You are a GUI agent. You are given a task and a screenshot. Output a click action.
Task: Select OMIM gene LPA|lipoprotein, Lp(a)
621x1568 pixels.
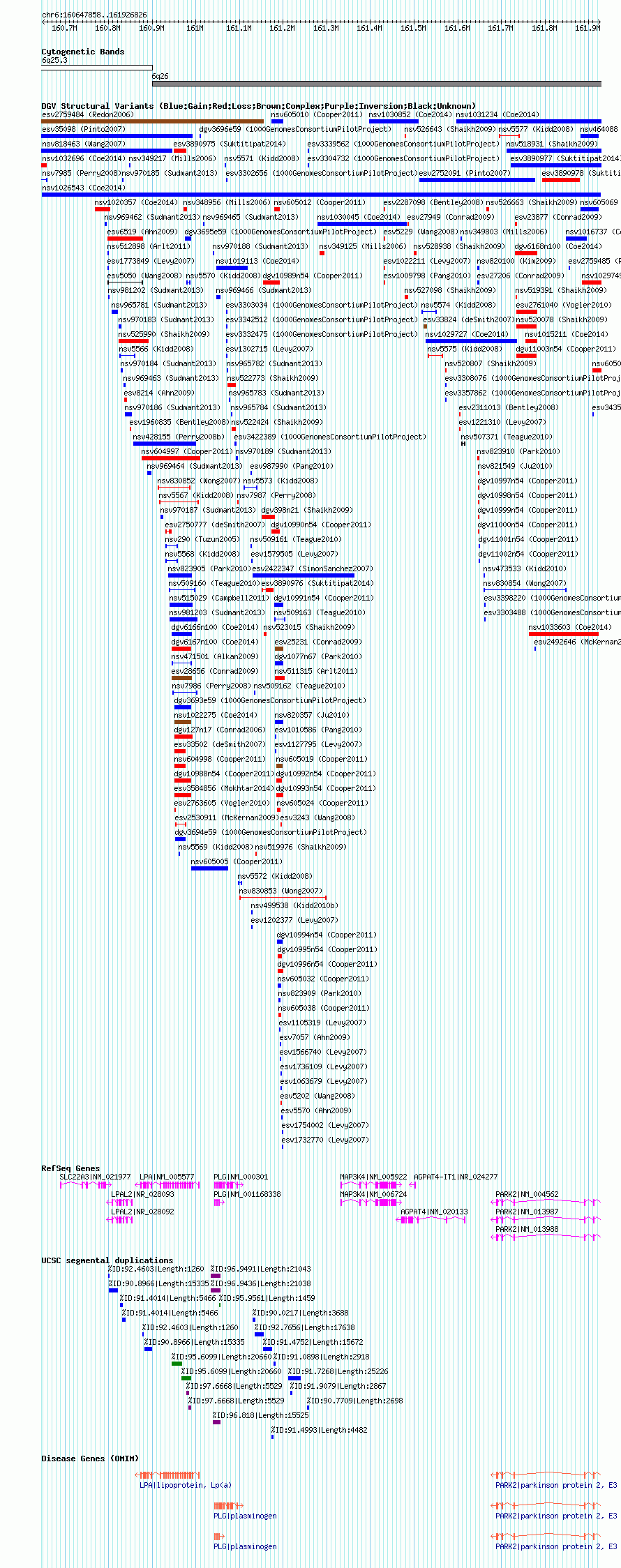pos(186,1485)
